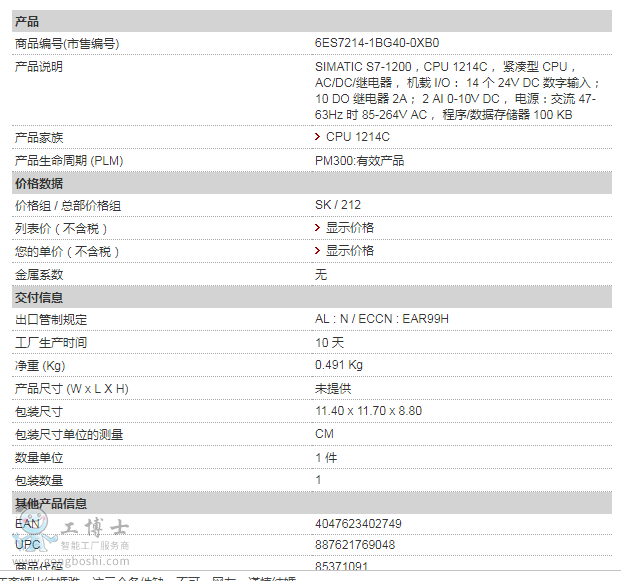Viewport: 621px width, 581px height.
Task: Click the 包装数量 label
Action: click(x=39, y=481)
